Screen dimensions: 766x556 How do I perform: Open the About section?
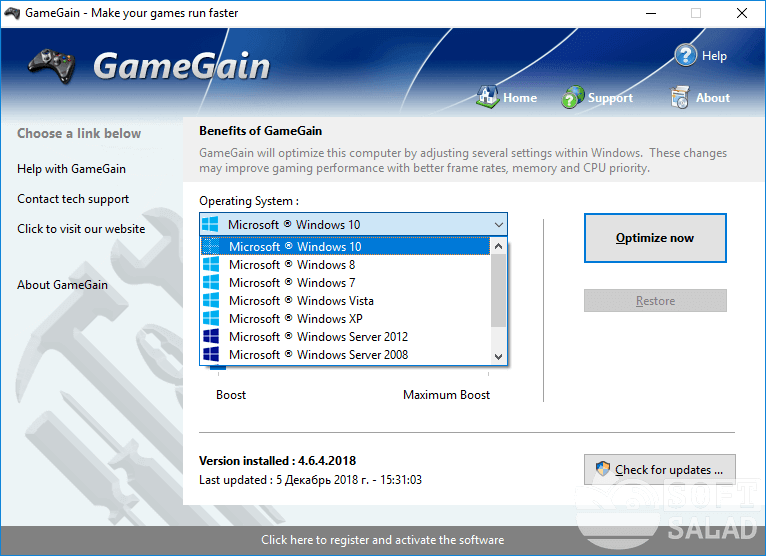click(713, 98)
